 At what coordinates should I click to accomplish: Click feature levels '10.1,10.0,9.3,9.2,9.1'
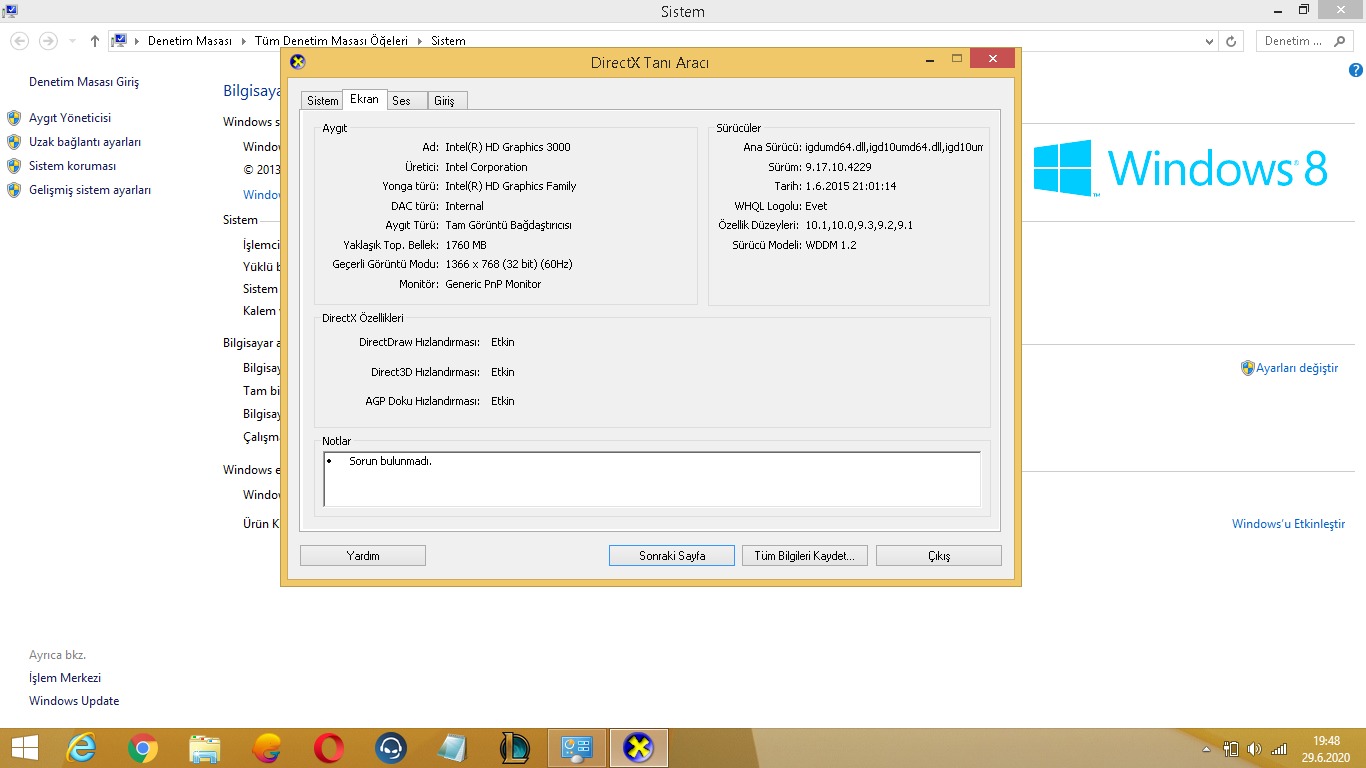coord(859,225)
